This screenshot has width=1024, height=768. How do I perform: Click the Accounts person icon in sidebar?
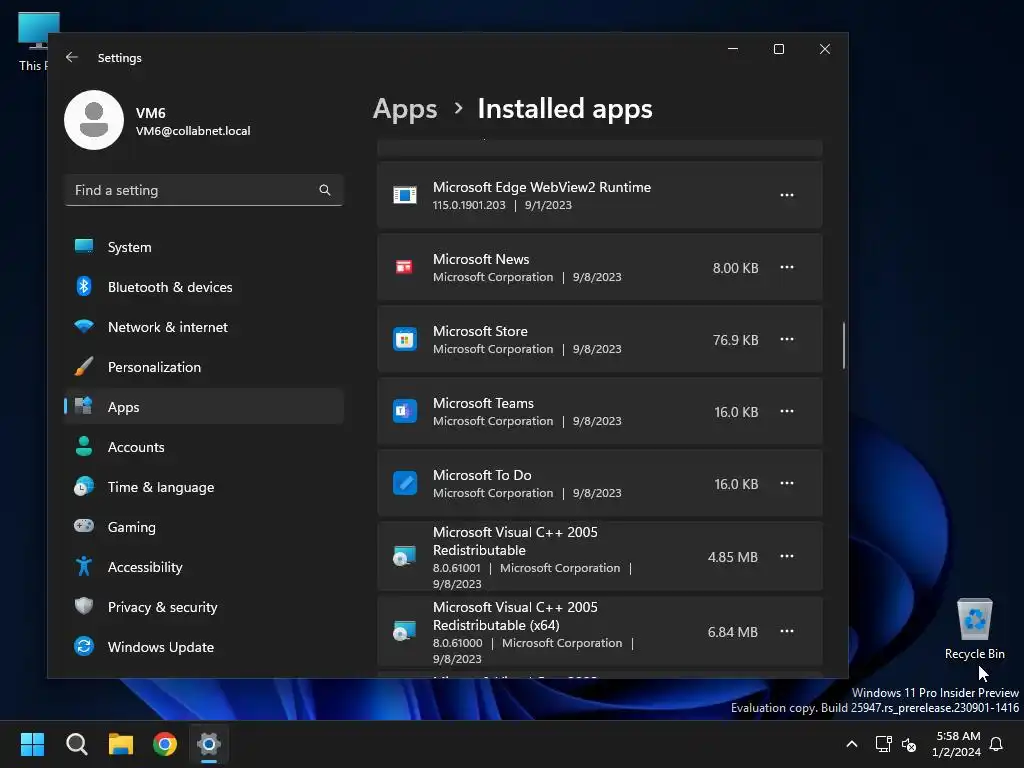coord(84,446)
